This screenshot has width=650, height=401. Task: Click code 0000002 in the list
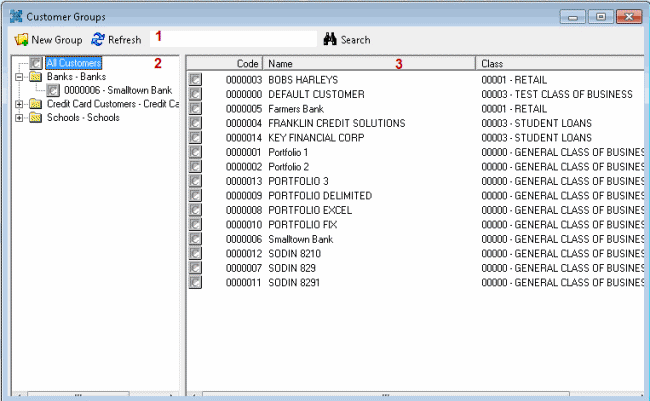[x=244, y=167]
